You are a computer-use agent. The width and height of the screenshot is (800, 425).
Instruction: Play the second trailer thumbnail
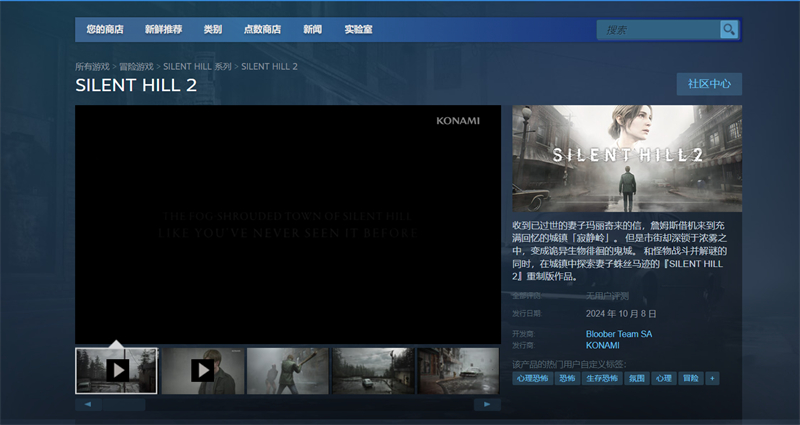click(x=203, y=370)
